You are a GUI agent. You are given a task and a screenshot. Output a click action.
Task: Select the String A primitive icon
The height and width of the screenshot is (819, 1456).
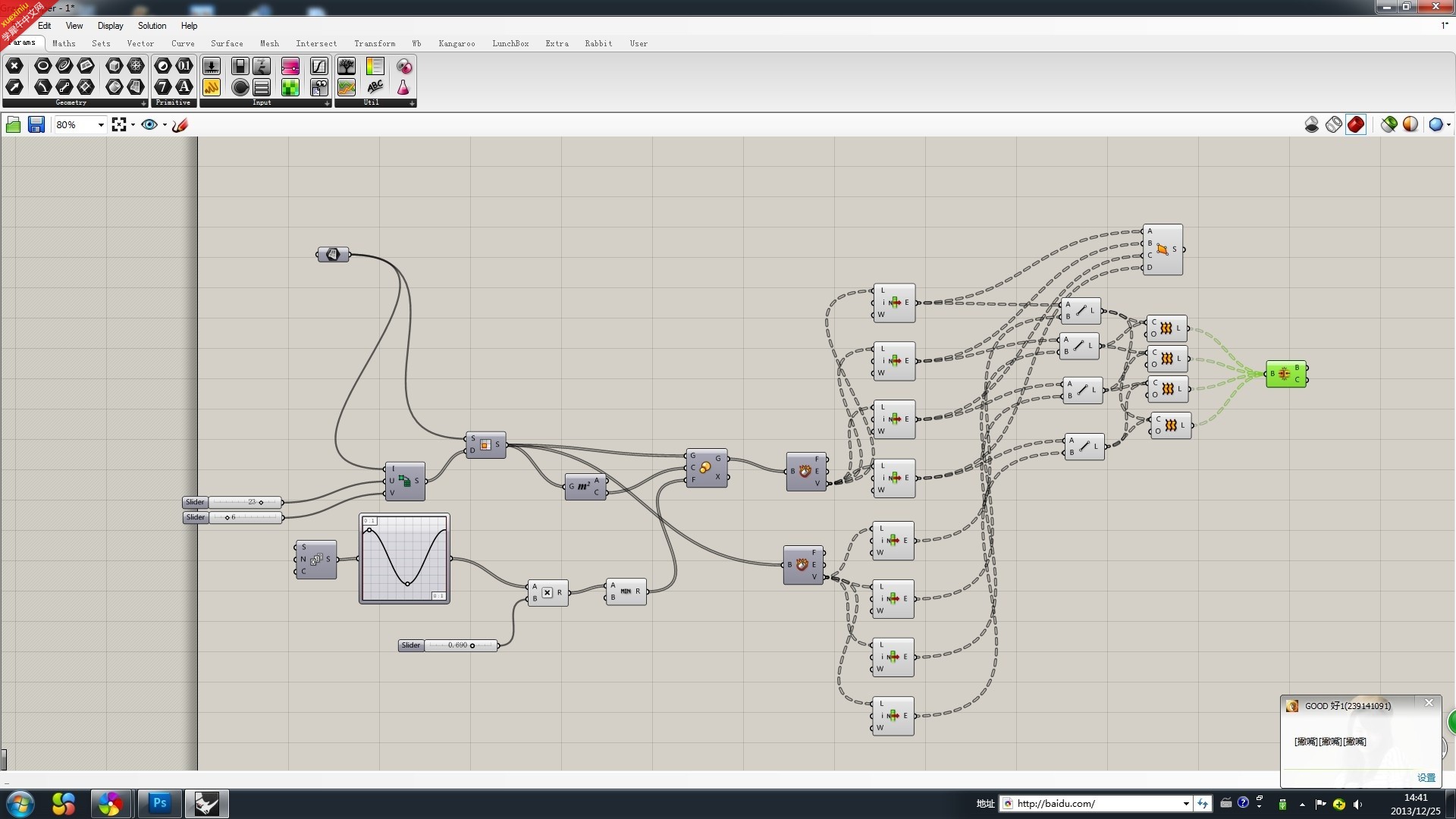click(184, 87)
